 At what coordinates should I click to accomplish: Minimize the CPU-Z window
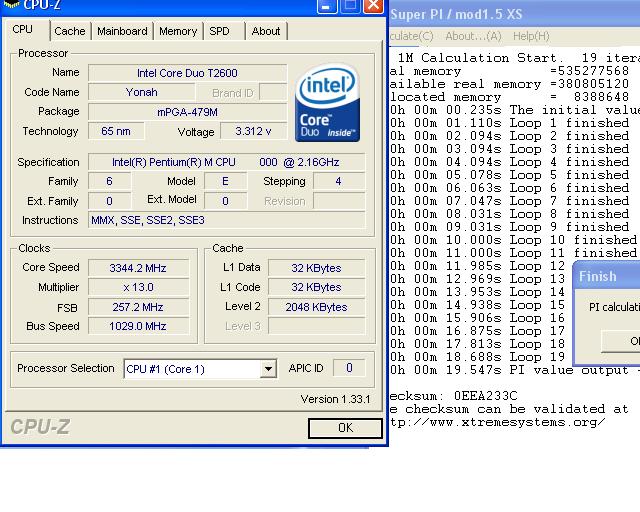coord(327,6)
